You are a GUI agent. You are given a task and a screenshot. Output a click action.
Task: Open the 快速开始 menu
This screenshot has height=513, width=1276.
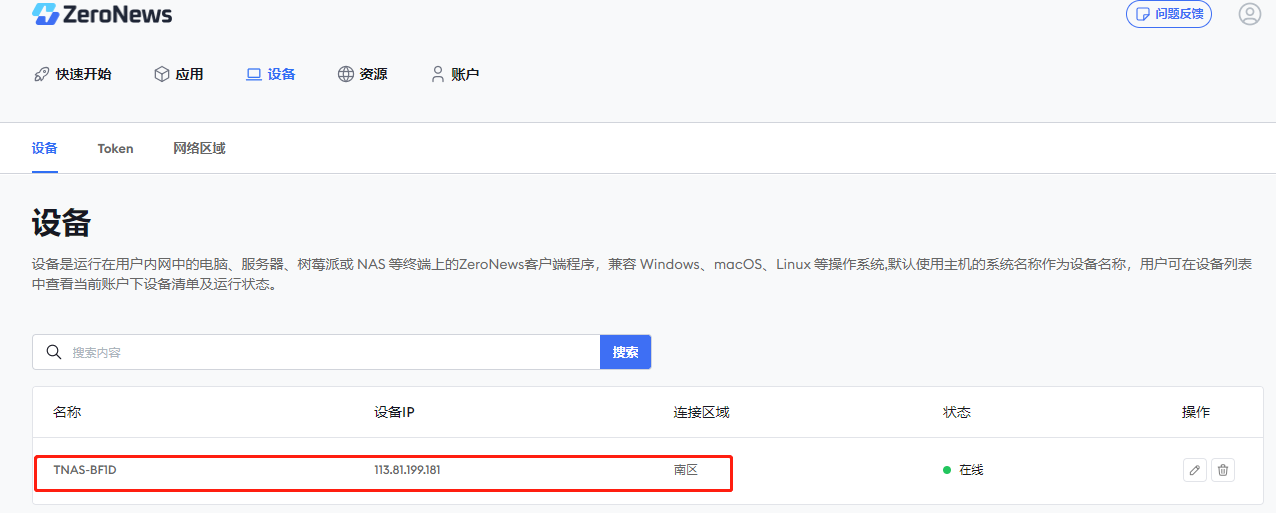click(x=72, y=74)
